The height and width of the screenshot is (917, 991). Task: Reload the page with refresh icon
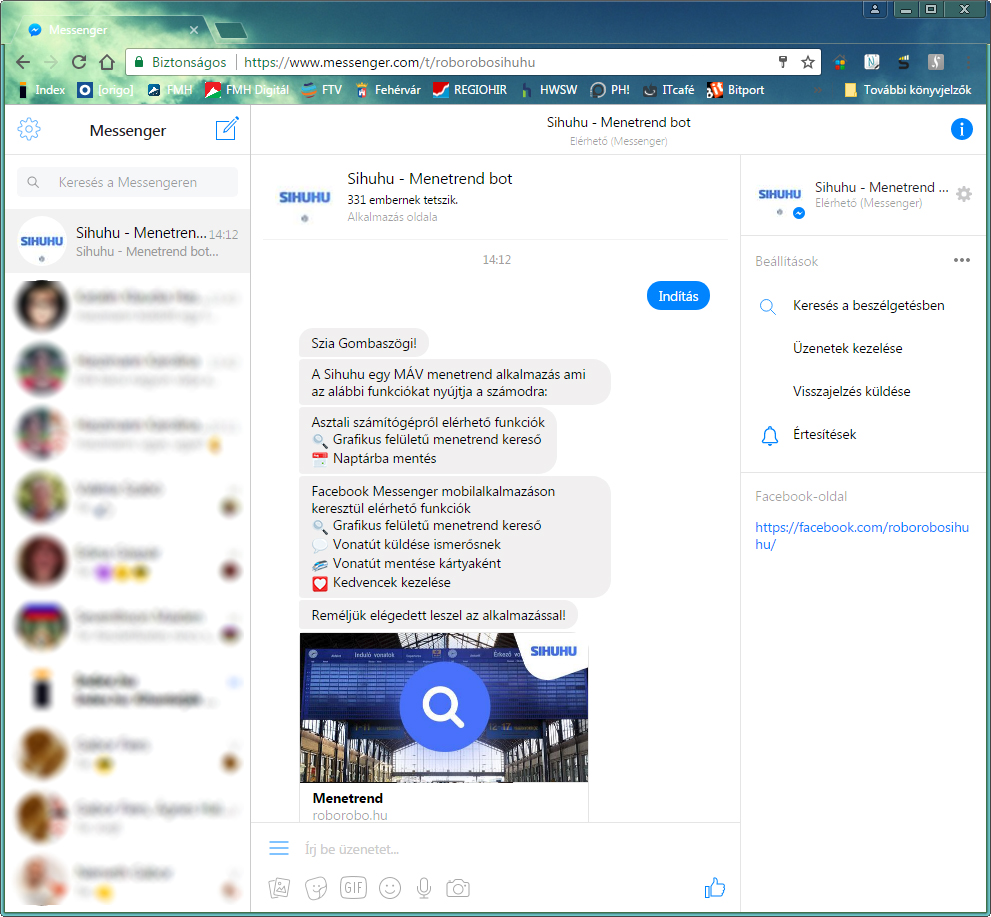click(79, 62)
